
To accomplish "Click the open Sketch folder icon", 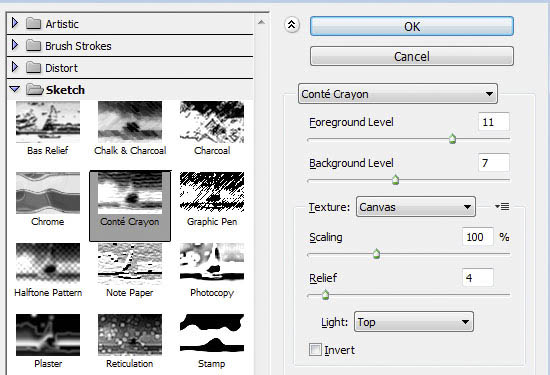I will click(35, 89).
